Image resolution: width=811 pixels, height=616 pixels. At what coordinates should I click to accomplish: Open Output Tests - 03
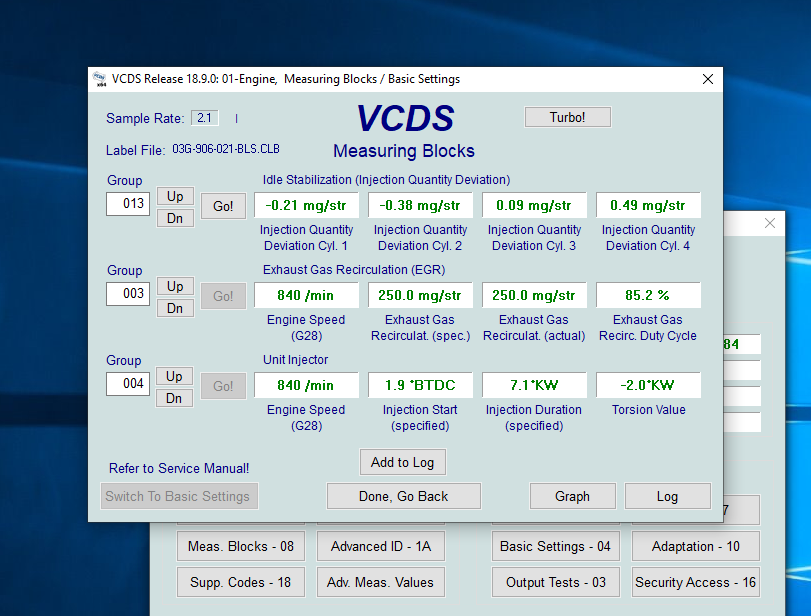[555, 582]
